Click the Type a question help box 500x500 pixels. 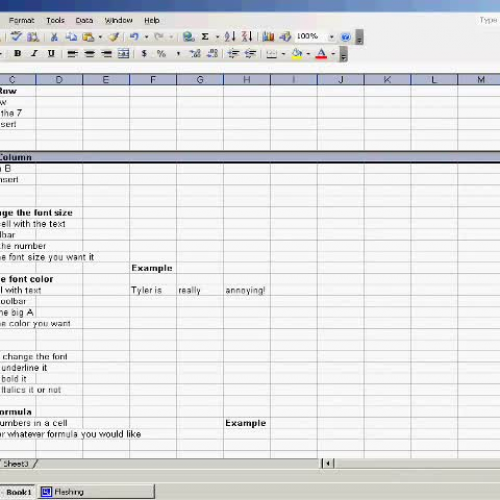(488, 21)
